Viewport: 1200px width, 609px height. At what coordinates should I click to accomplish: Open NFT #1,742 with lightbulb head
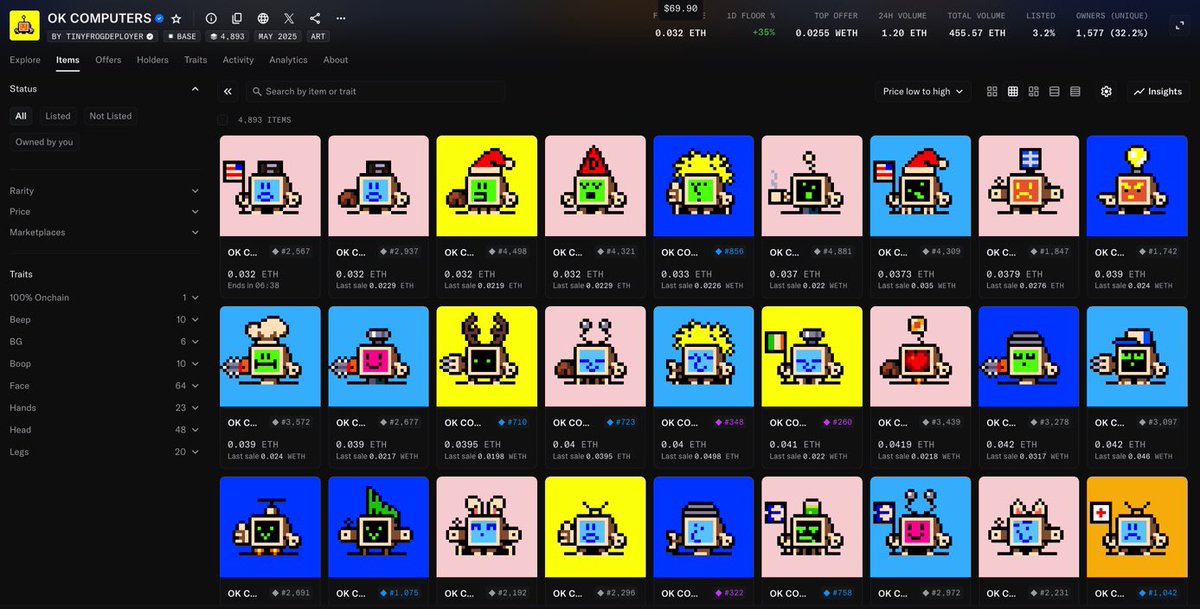1137,186
